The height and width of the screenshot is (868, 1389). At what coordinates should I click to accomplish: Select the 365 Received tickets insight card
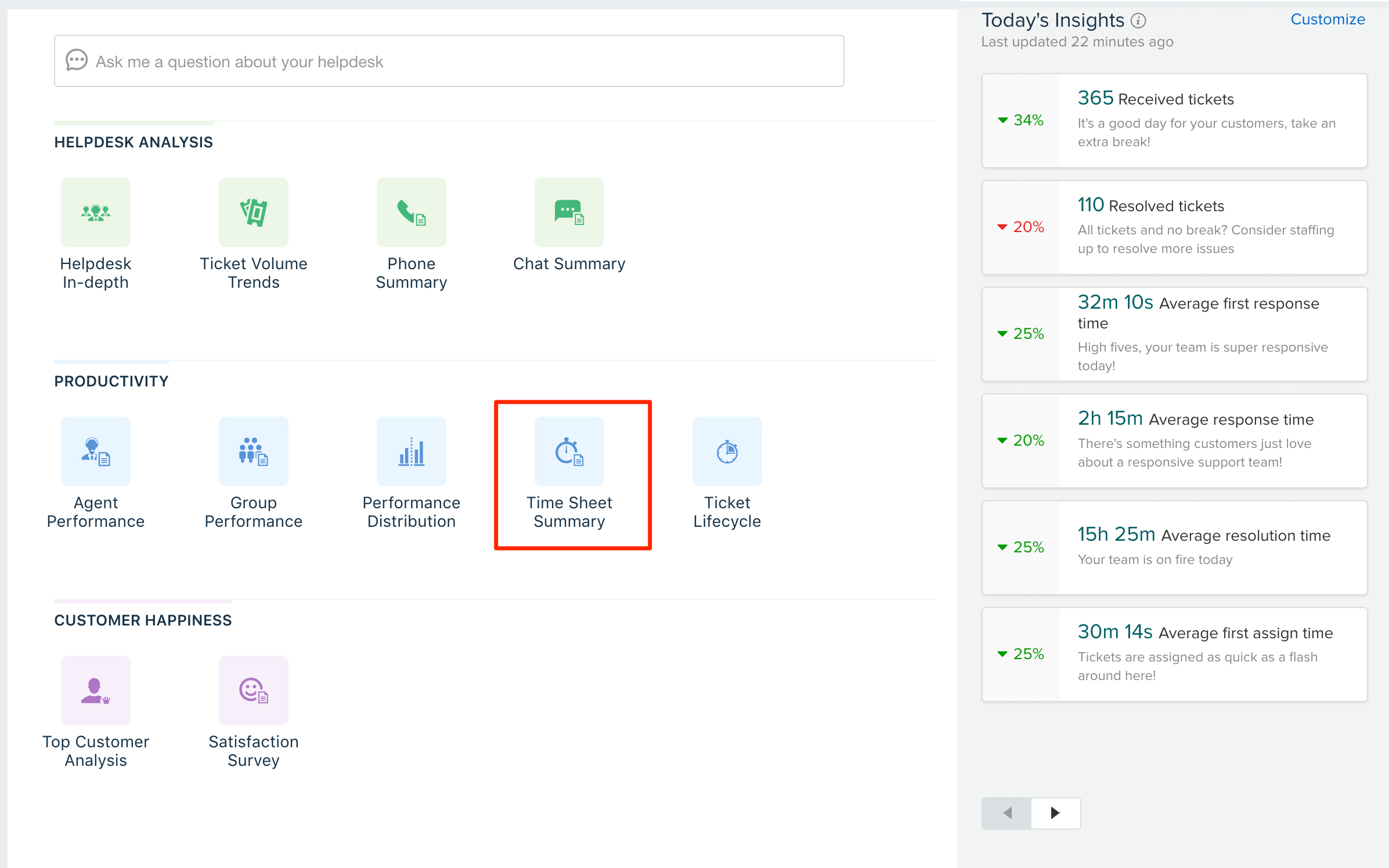pos(1174,121)
